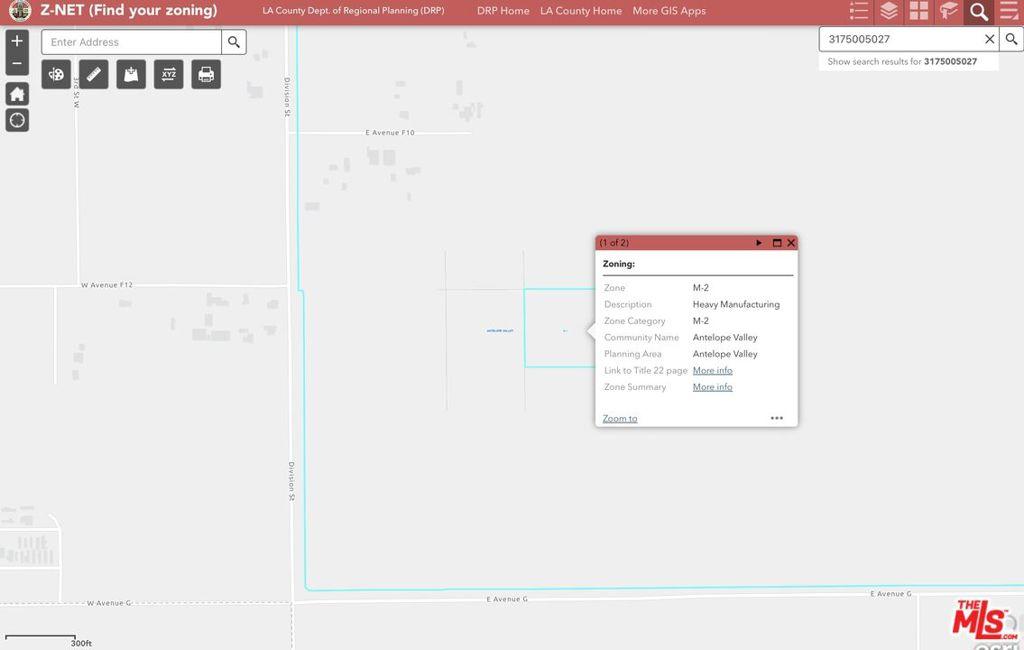Run search for parcel 3175005027
This screenshot has width=1024, height=650.
(x=1011, y=39)
